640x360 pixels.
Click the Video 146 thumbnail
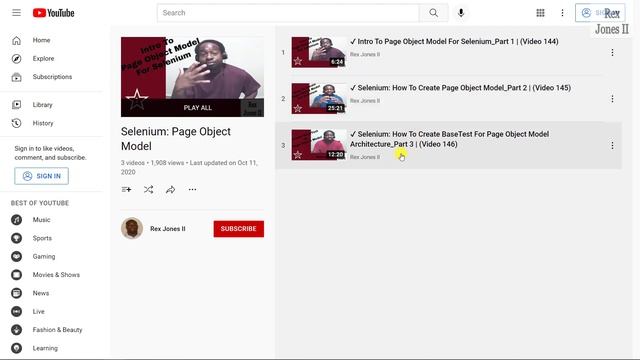319,145
